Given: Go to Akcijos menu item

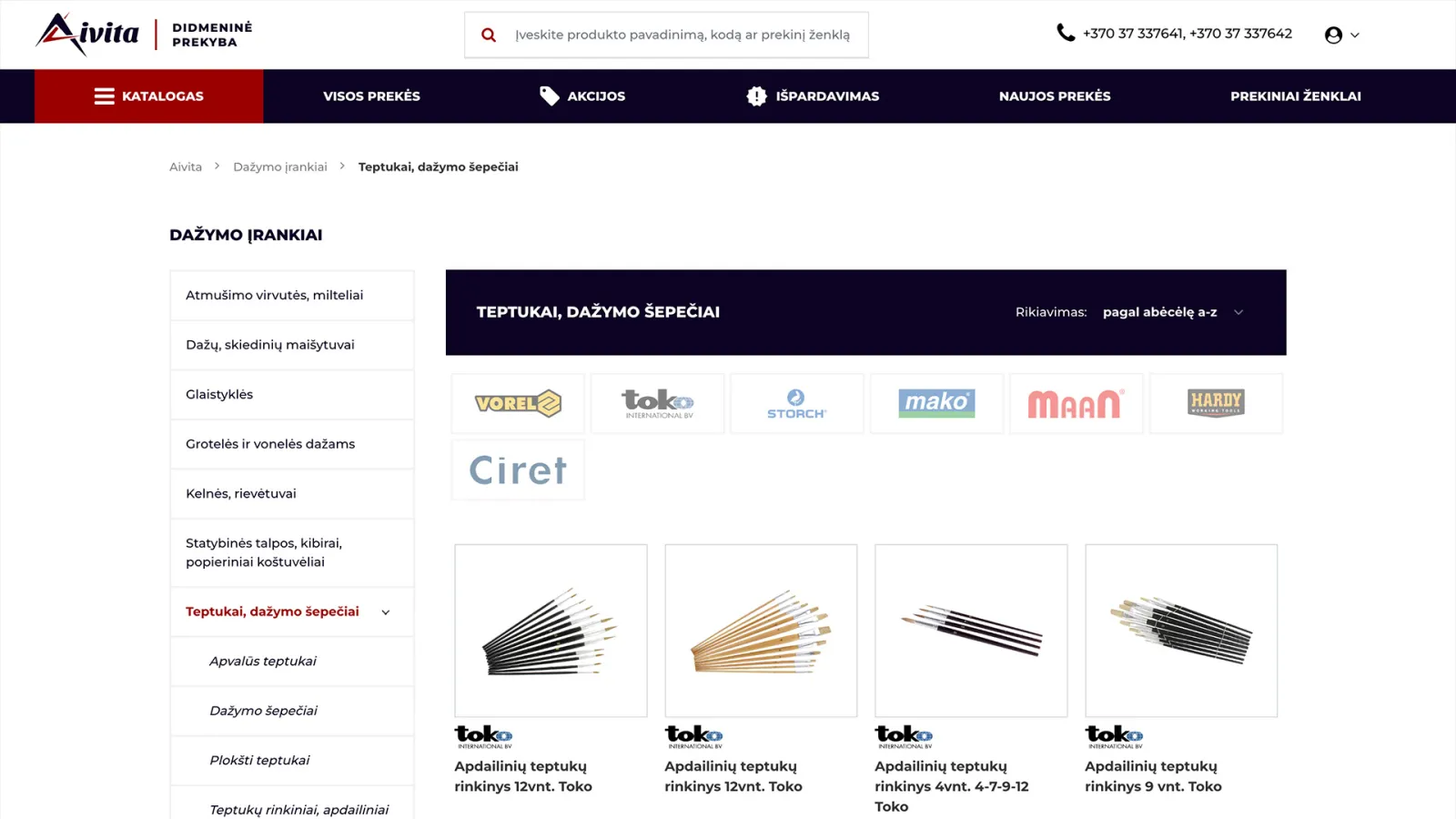Looking at the screenshot, I should tap(582, 96).
